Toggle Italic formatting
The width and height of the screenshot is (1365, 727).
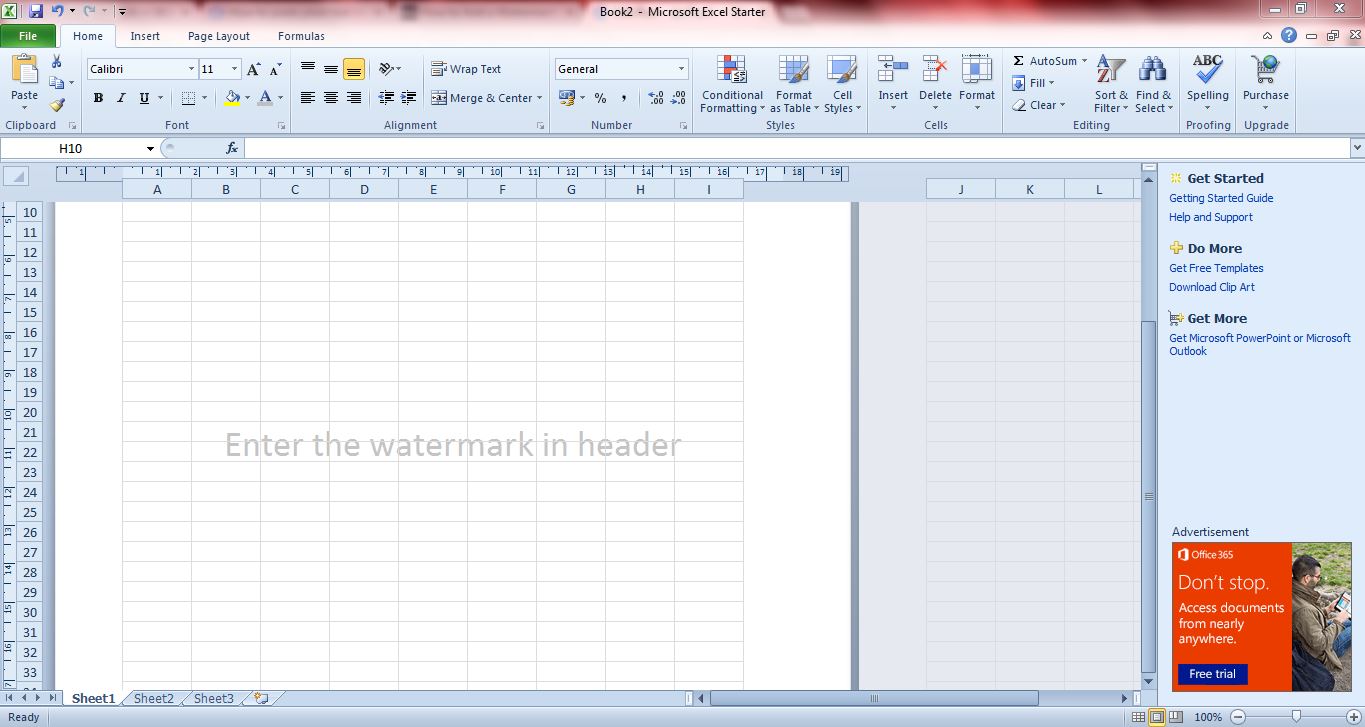point(121,98)
